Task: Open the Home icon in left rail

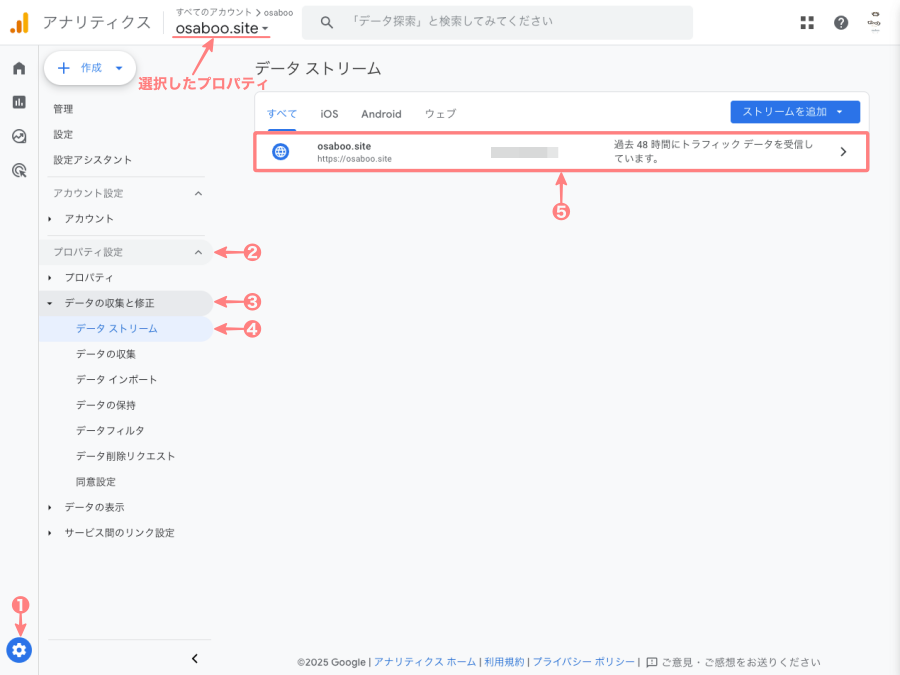Action: point(19,68)
